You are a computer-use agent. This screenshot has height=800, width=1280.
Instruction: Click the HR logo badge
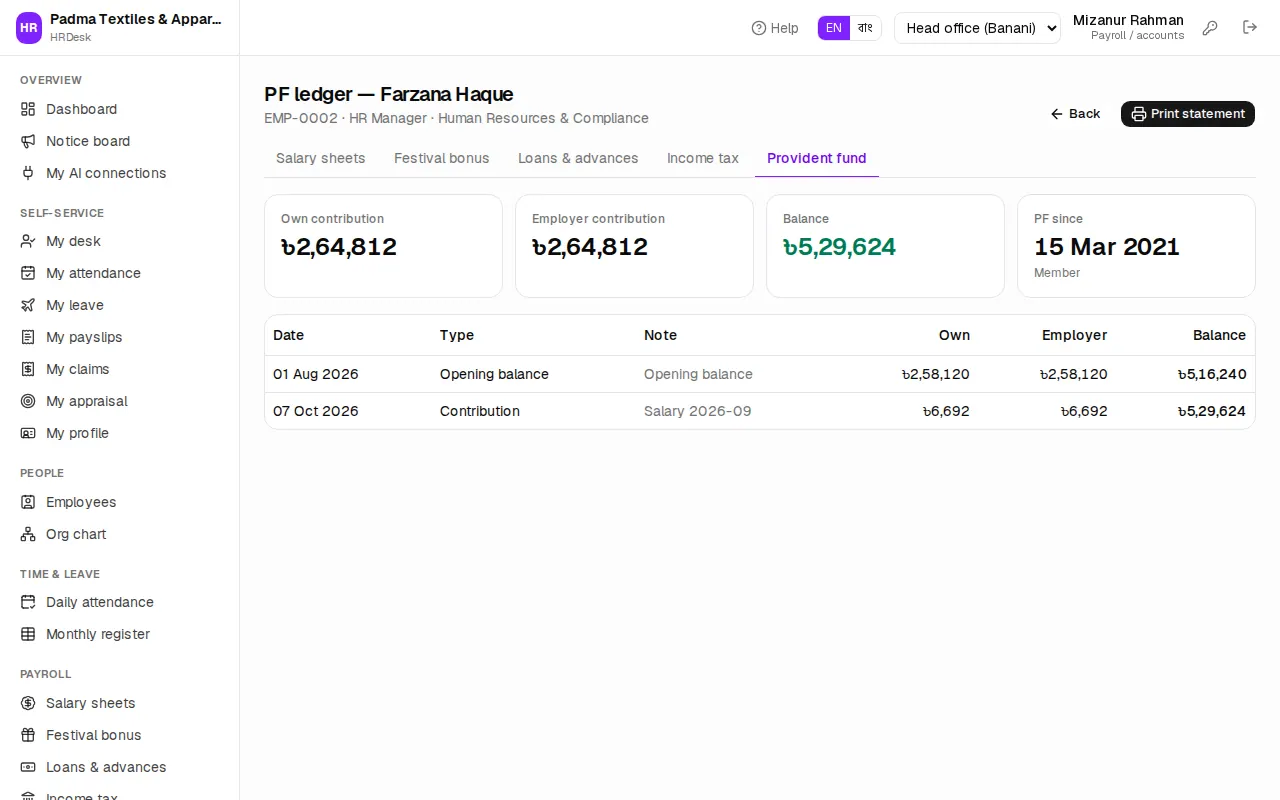pos(29,28)
